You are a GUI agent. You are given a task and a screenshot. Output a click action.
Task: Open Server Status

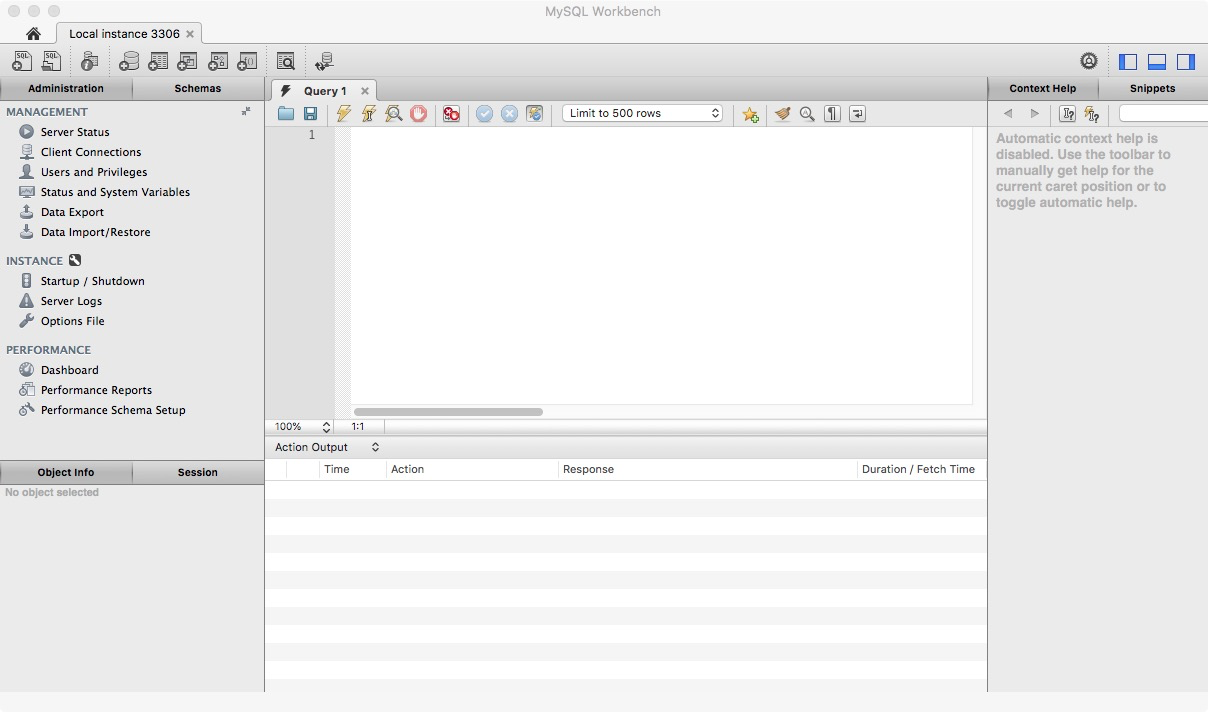click(x=75, y=132)
